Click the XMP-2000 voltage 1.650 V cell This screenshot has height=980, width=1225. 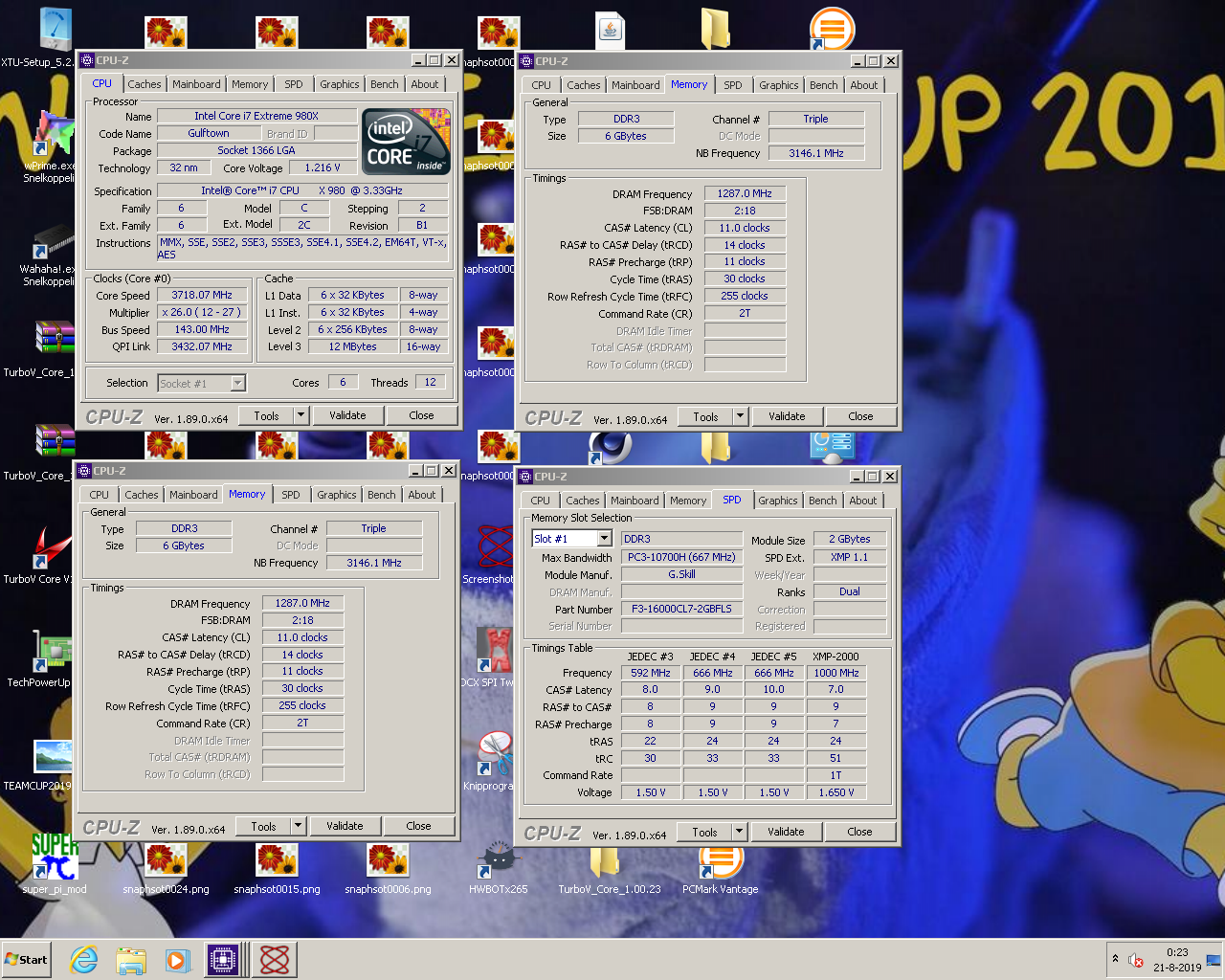(x=835, y=792)
